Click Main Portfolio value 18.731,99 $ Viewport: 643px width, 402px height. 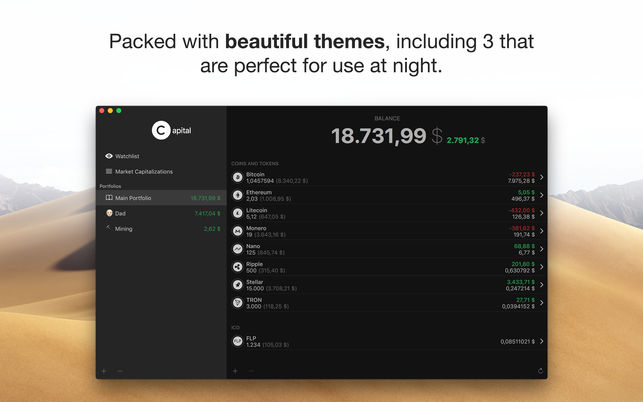click(205, 198)
